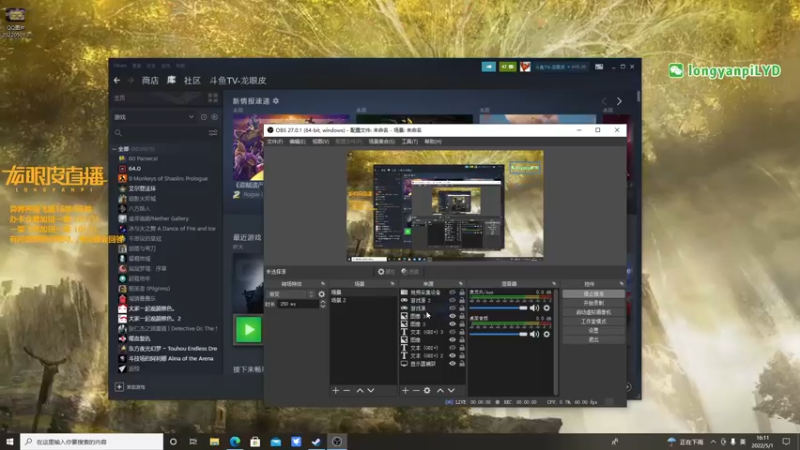Click the 停止推流 button in OBS controls
Image resolution: width=800 pixels, height=450 pixels.
pyautogui.click(x=593, y=294)
